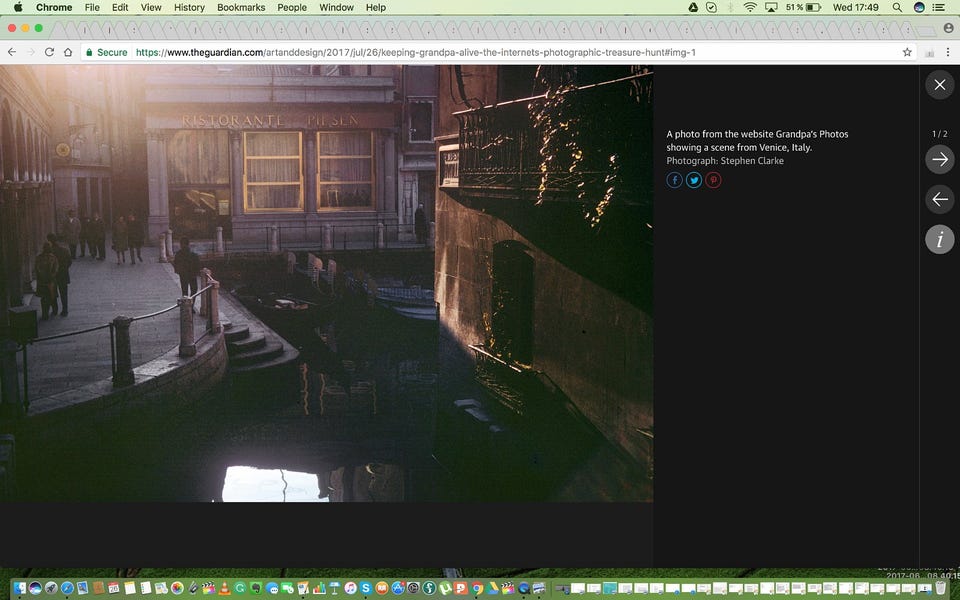Open the Edit menu
The width and height of the screenshot is (960, 600).
coord(120,7)
